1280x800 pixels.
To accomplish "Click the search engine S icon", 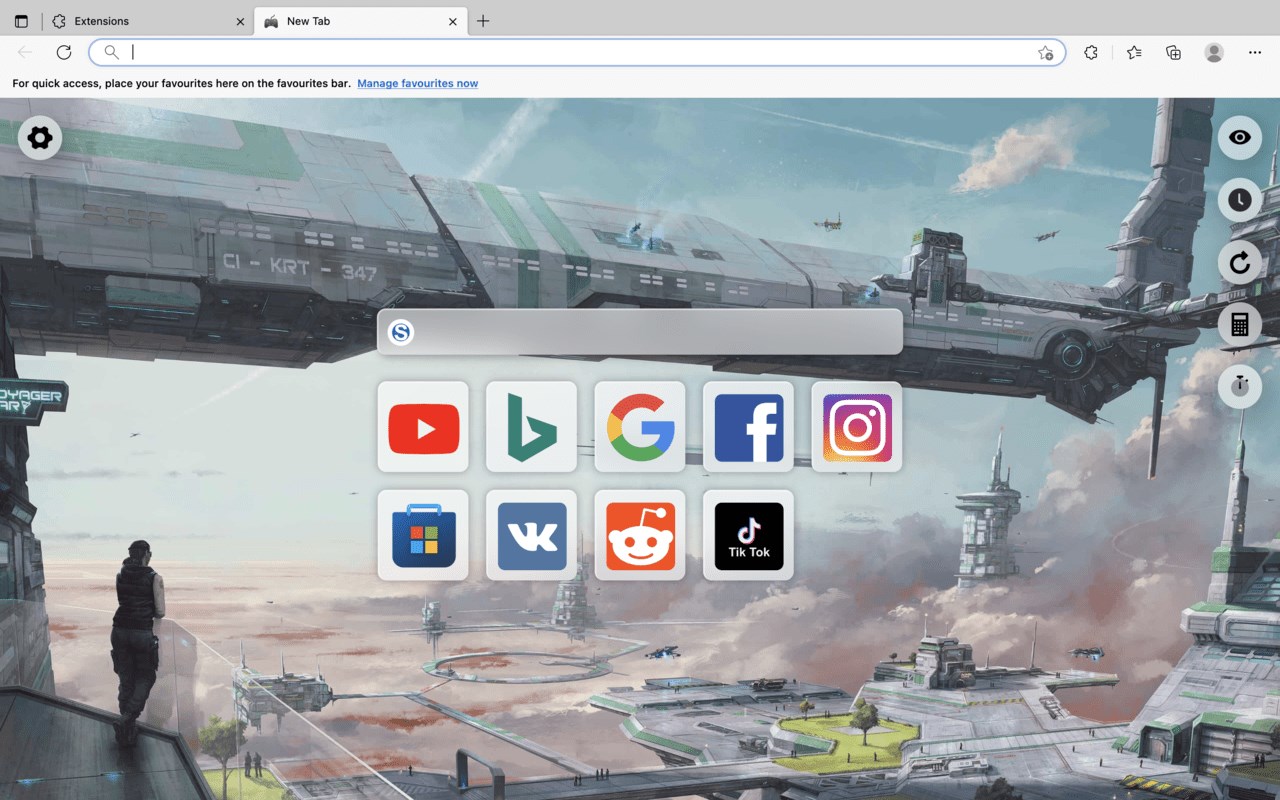I will tap(401, 332).
